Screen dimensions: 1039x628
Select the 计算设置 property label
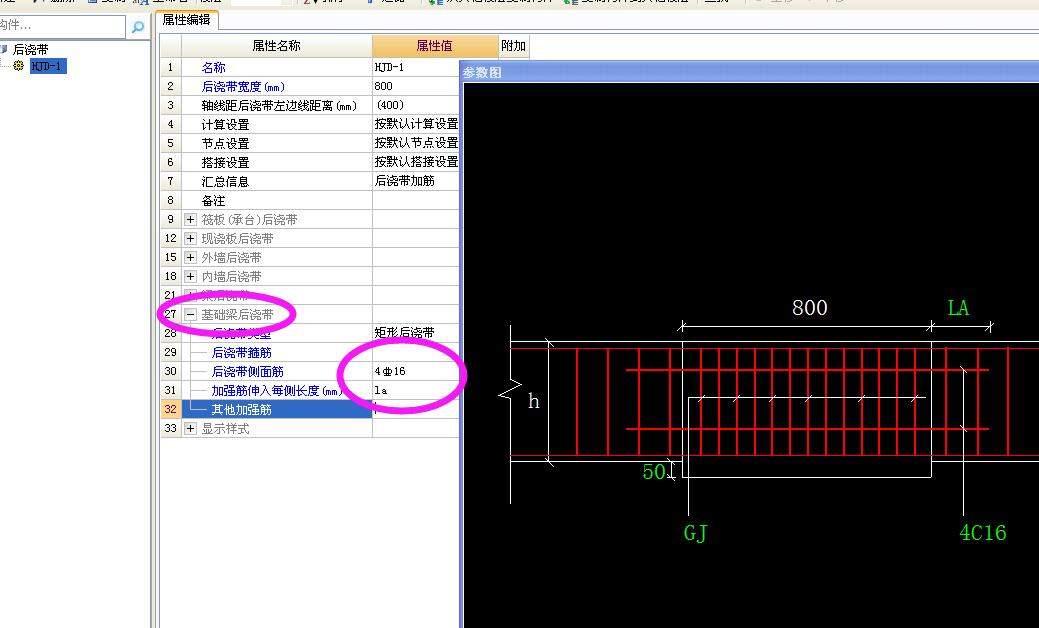point(225,125)
